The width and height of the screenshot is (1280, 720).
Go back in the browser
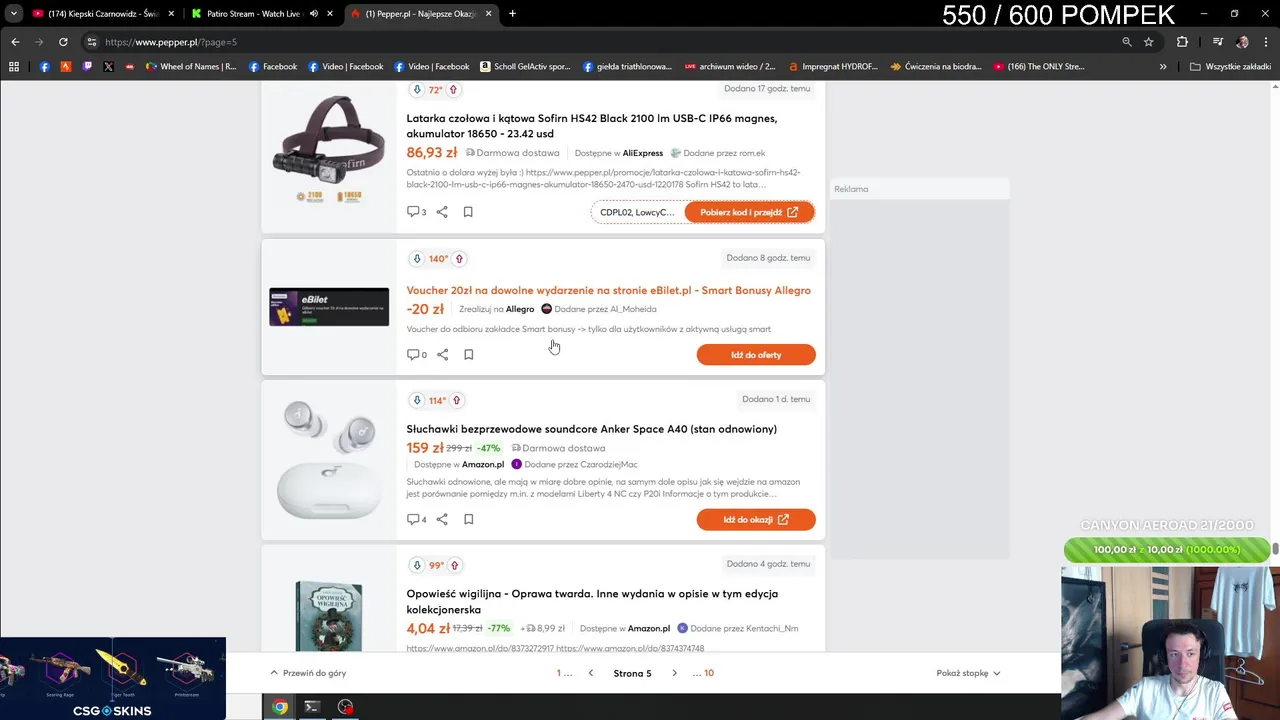click(15, 42)
